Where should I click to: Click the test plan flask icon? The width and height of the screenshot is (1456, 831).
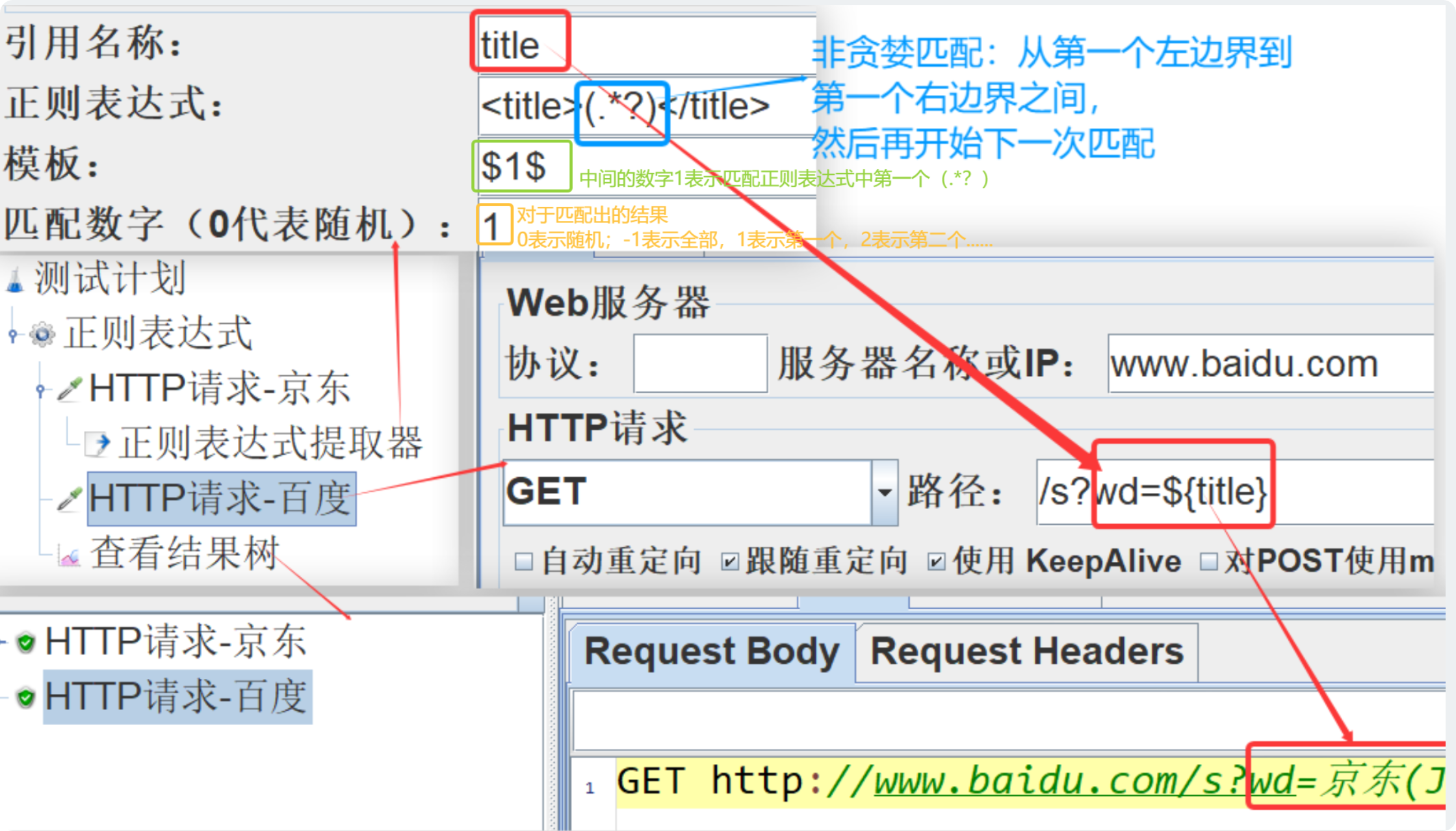click(x=15, y=281)
